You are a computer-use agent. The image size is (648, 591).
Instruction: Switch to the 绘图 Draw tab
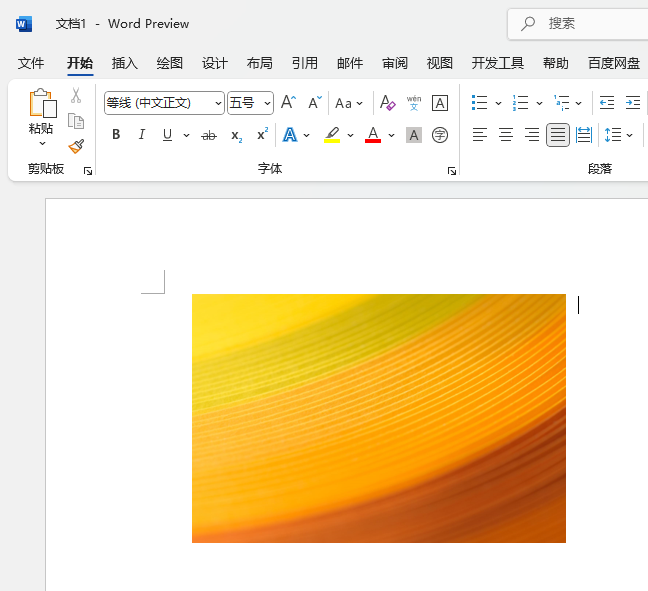(x=170, y=63)
